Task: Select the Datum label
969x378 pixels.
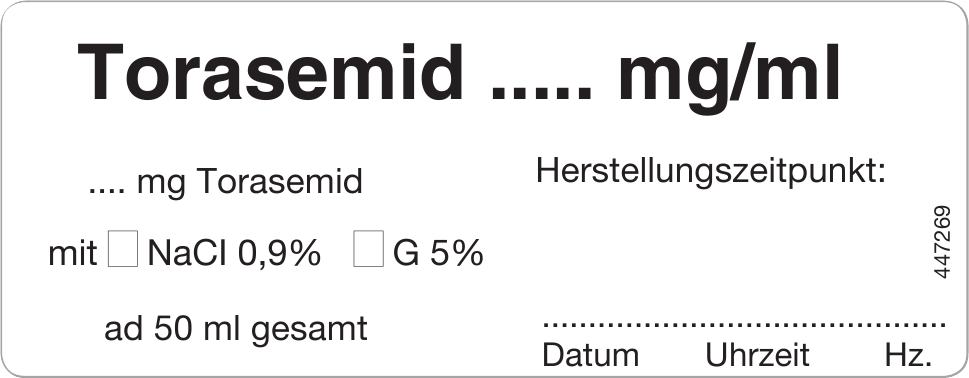Action: pyautogui.click(x=590, y=356)
